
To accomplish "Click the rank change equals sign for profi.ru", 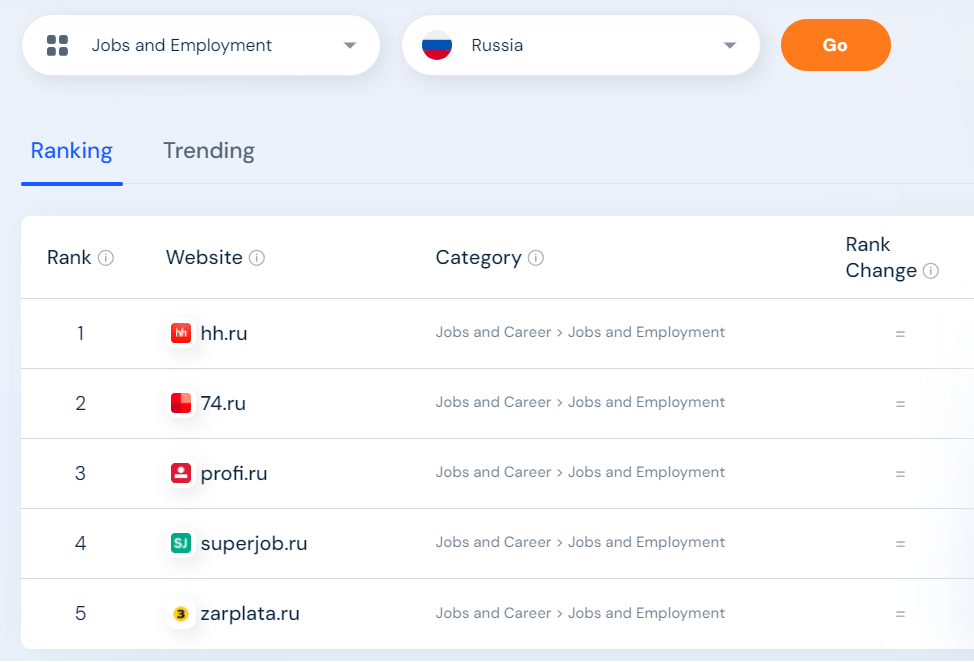I will pos(900,474).
